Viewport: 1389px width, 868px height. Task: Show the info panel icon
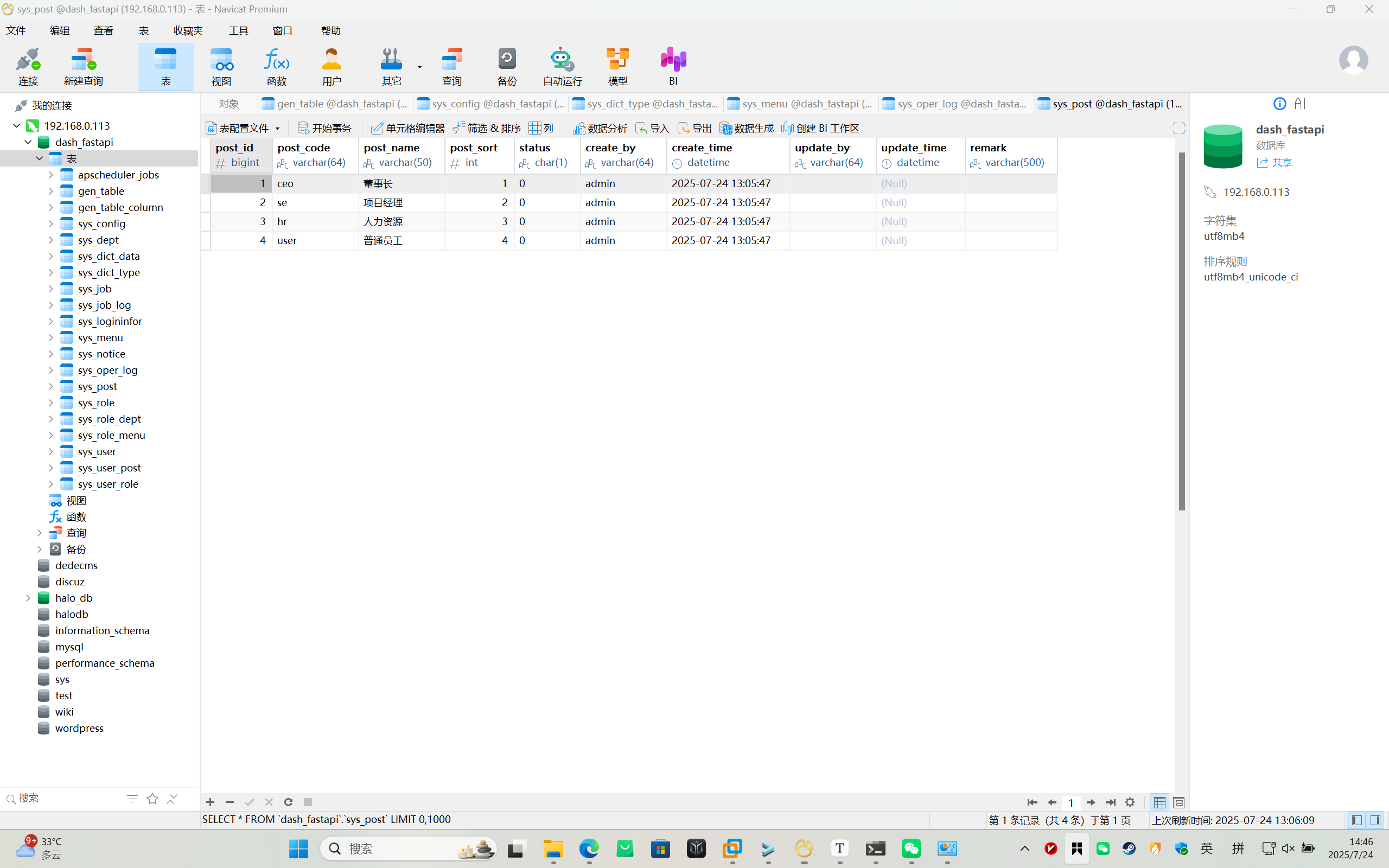pyautogui.click(x=1279, y=104)
